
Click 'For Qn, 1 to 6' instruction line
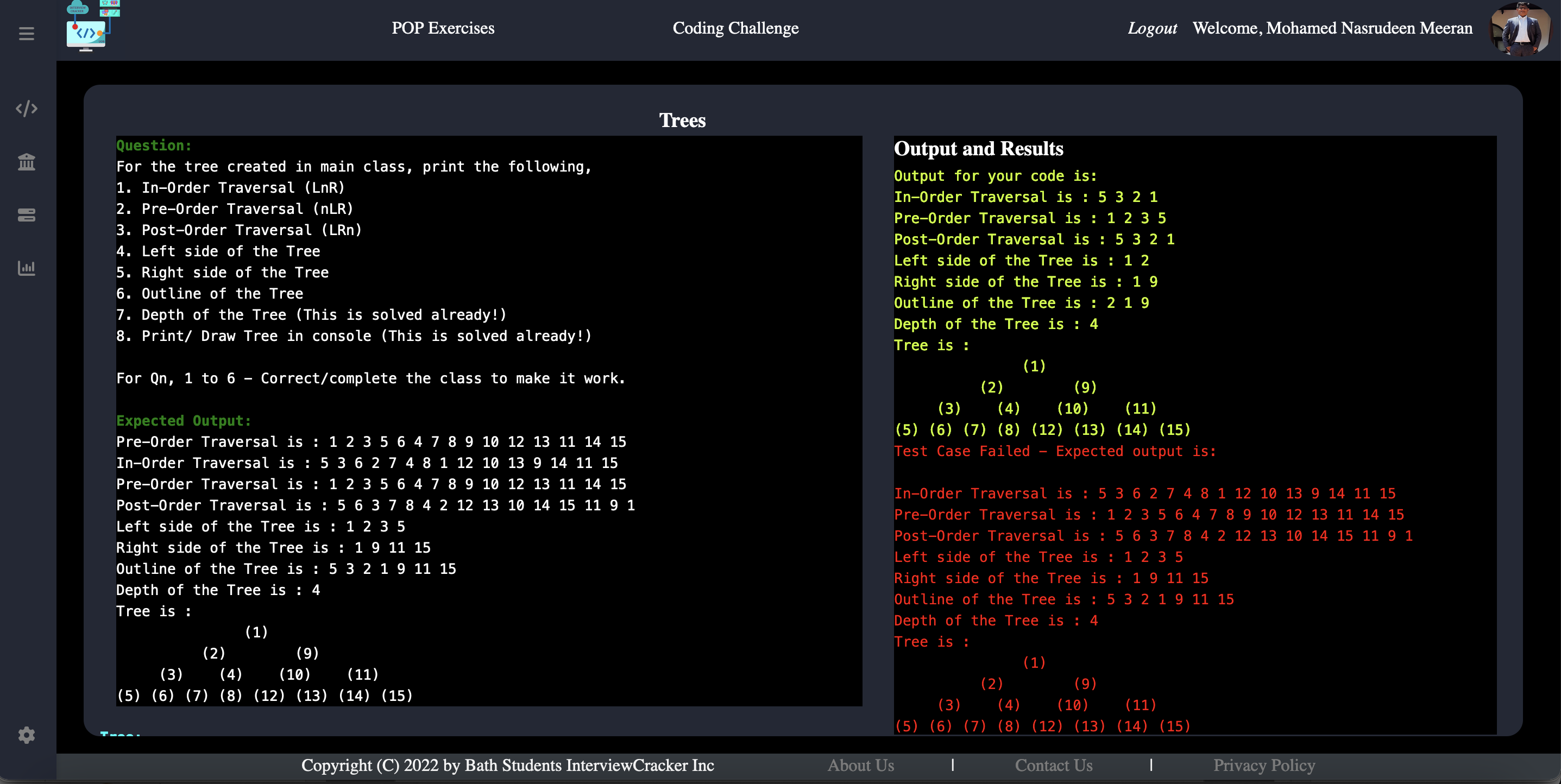pos(371,378)
